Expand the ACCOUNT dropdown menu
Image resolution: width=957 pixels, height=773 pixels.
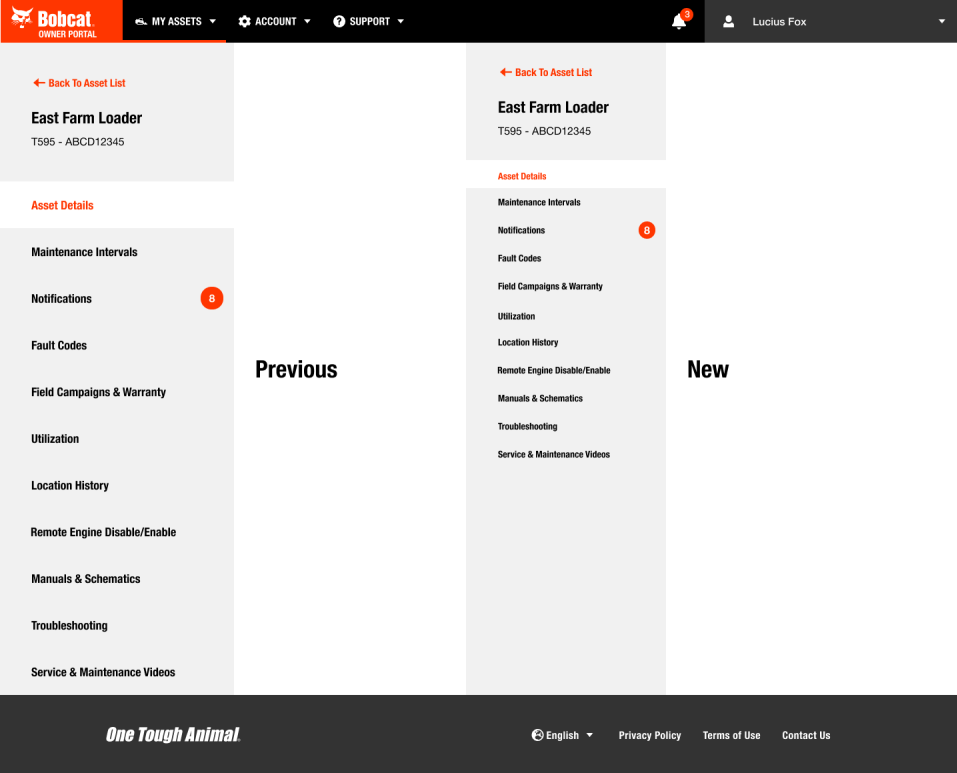pos(274,20)
